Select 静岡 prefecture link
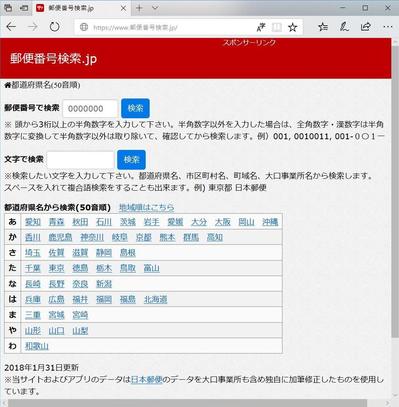The image size is (399, 407). (104, 253)
